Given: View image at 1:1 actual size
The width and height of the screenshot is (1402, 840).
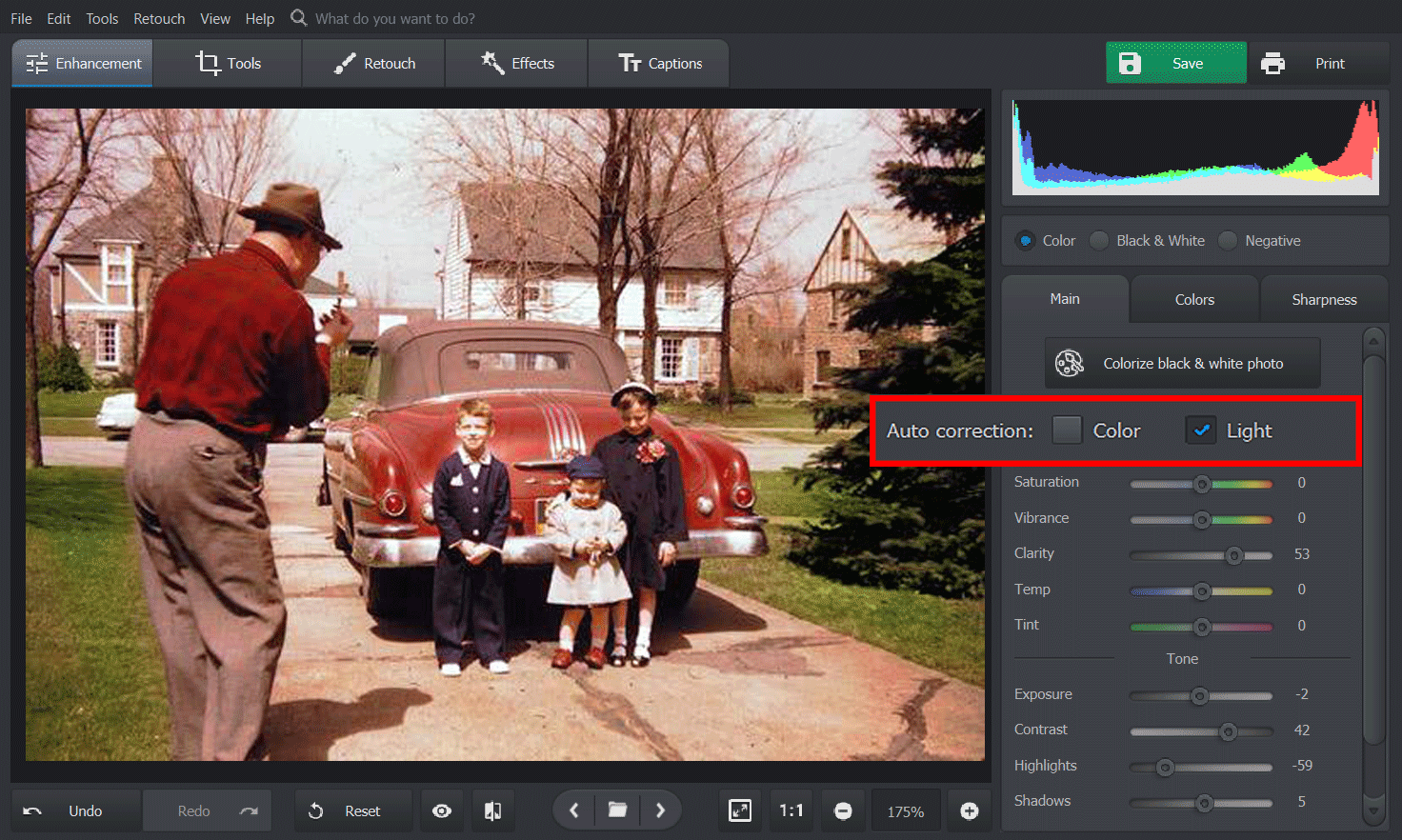Looking at the screenshot, I should [x=791, y=810].
